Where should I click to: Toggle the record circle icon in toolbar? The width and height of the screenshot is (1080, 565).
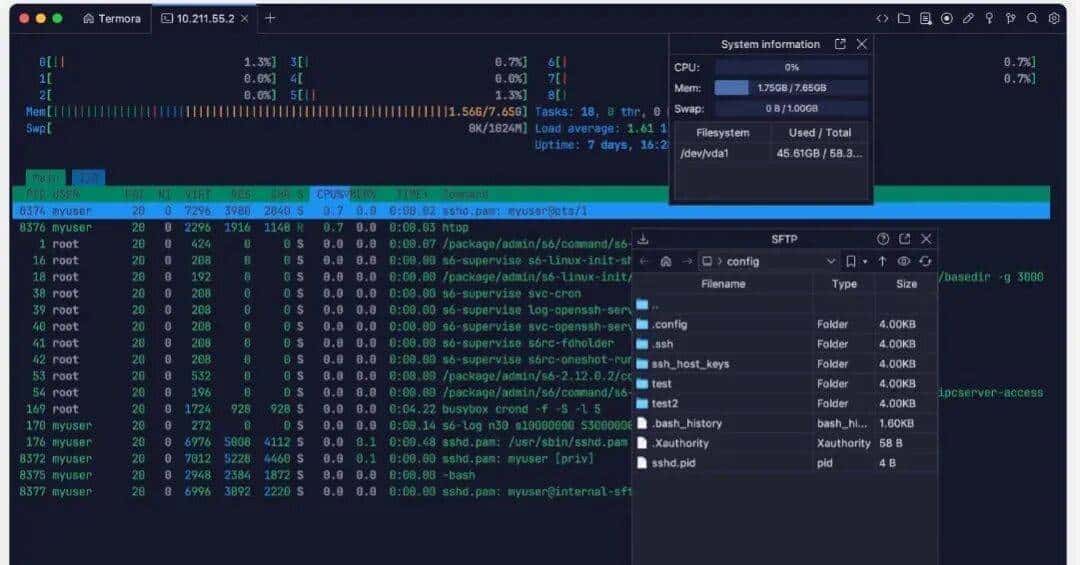point(946,18)
